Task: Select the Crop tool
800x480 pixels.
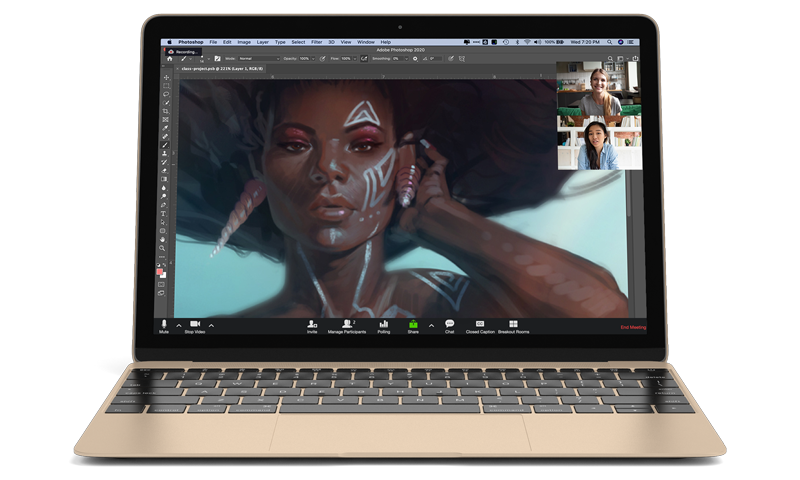Action: (x=165, y=111)
